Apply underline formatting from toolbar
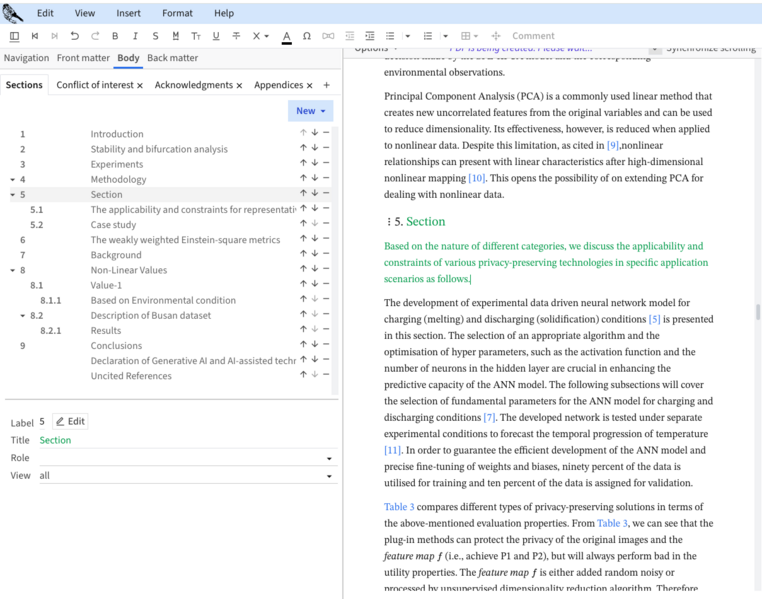This screenshot has width=762, height=599. click(215, 36)
